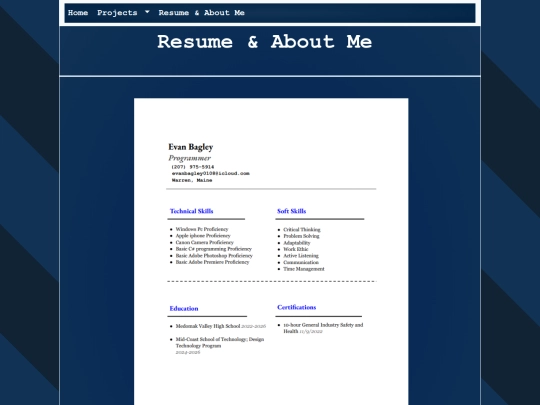Select the name Evan Bagley
This screenshot has height=405, width=540.
[190, 147]
